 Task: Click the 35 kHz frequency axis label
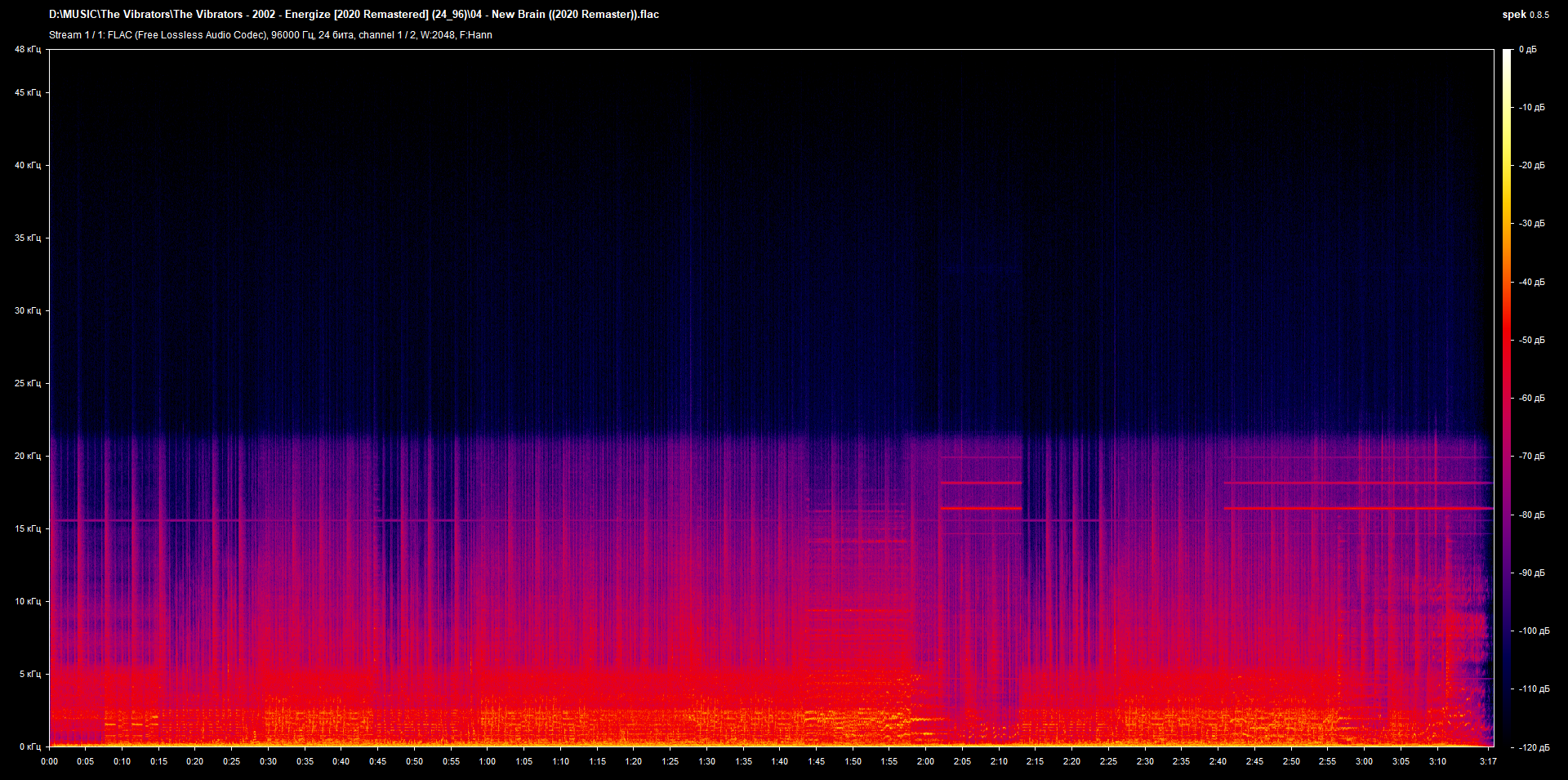click(27, 238)
